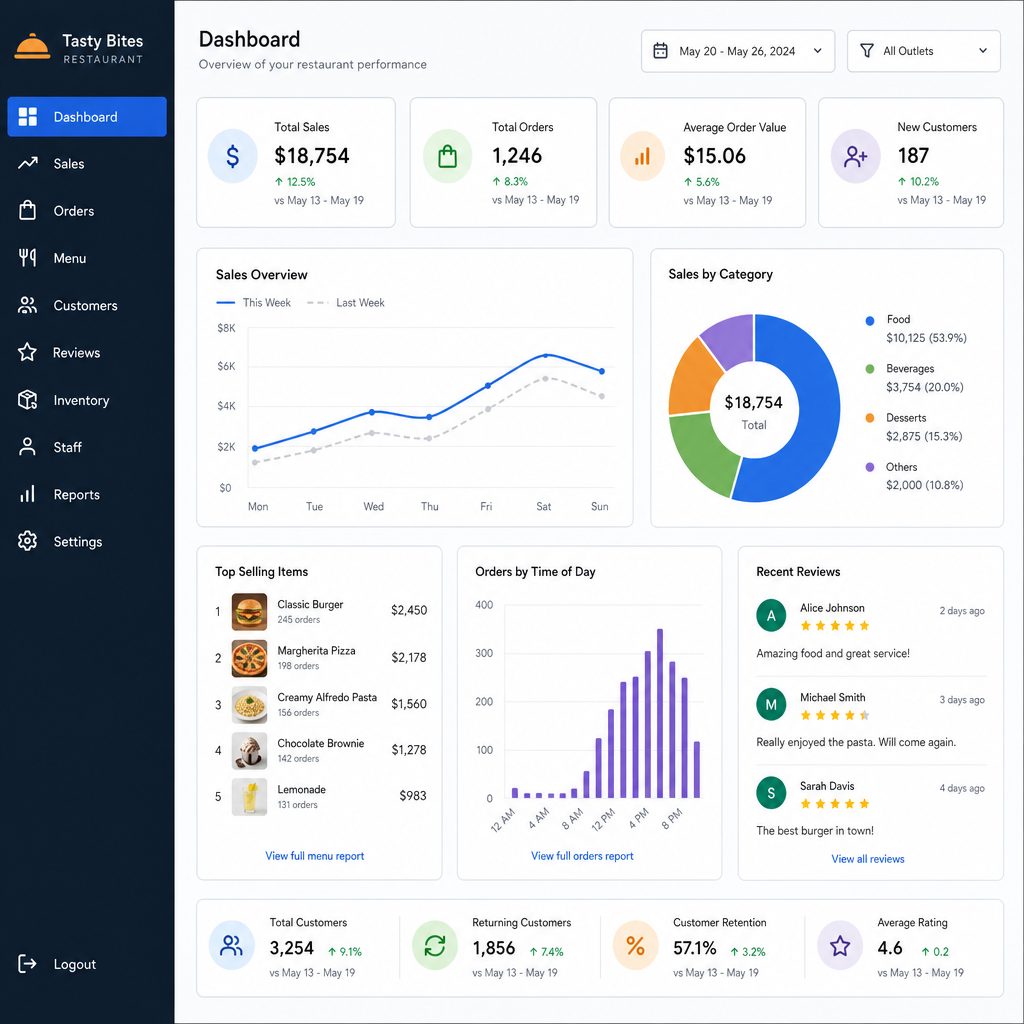The height and width of the screenshot is (1024, 1024).
Task: Click the calendar icon in date picker
Action: click(660, 51)
